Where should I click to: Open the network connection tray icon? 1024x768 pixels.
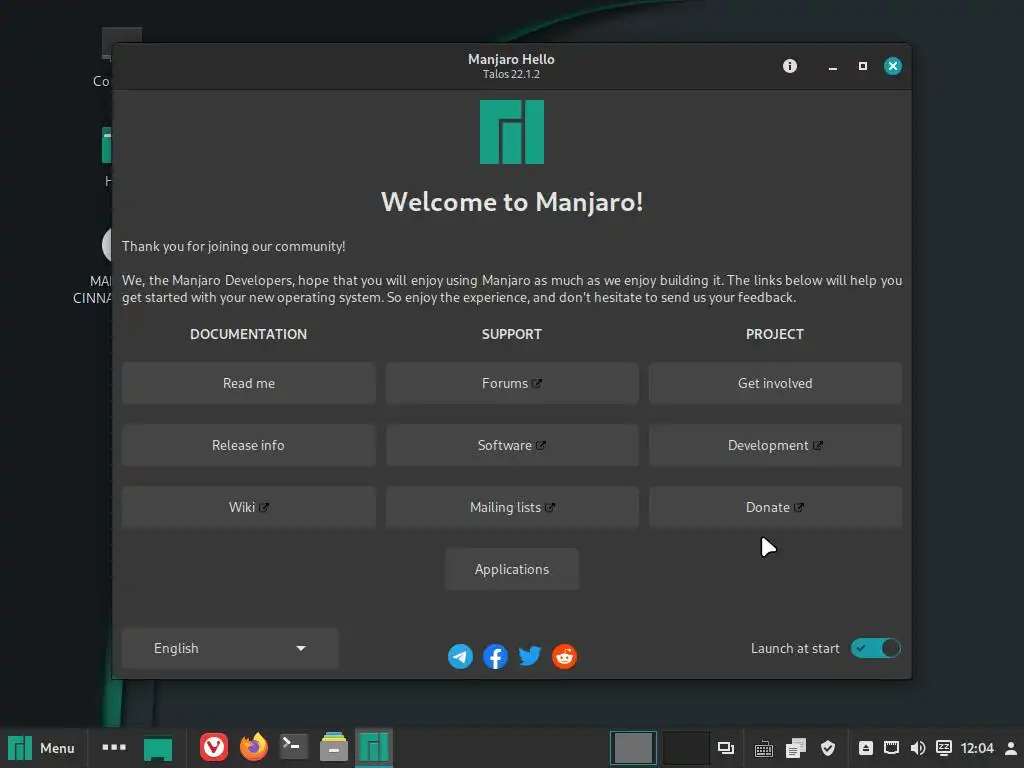point(891,748)
